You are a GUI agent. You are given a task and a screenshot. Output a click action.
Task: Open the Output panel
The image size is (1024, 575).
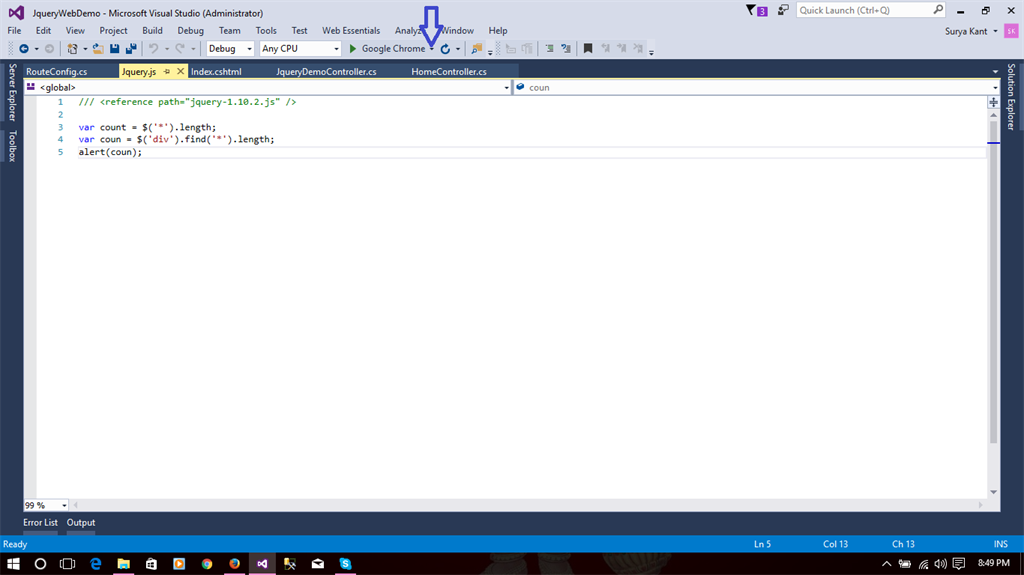[x=81, y=522]
